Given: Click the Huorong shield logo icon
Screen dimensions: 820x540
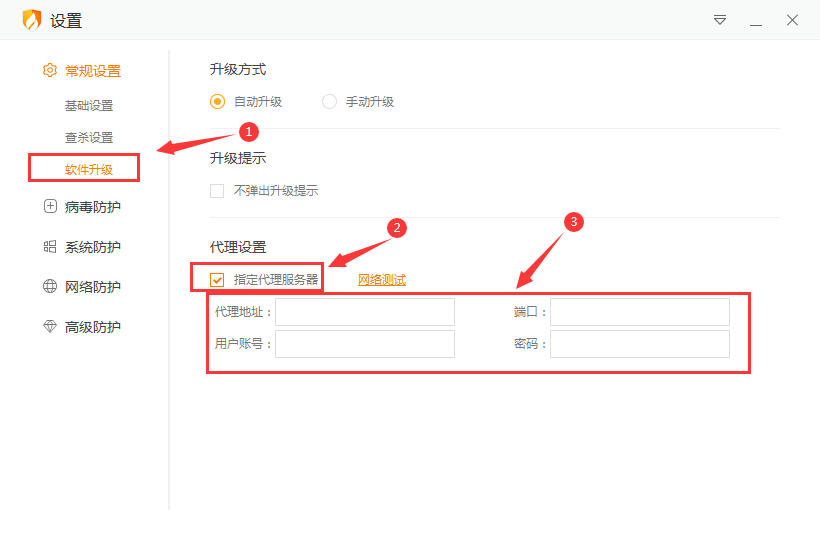Looking at the screenshot, I should point(32,20).
